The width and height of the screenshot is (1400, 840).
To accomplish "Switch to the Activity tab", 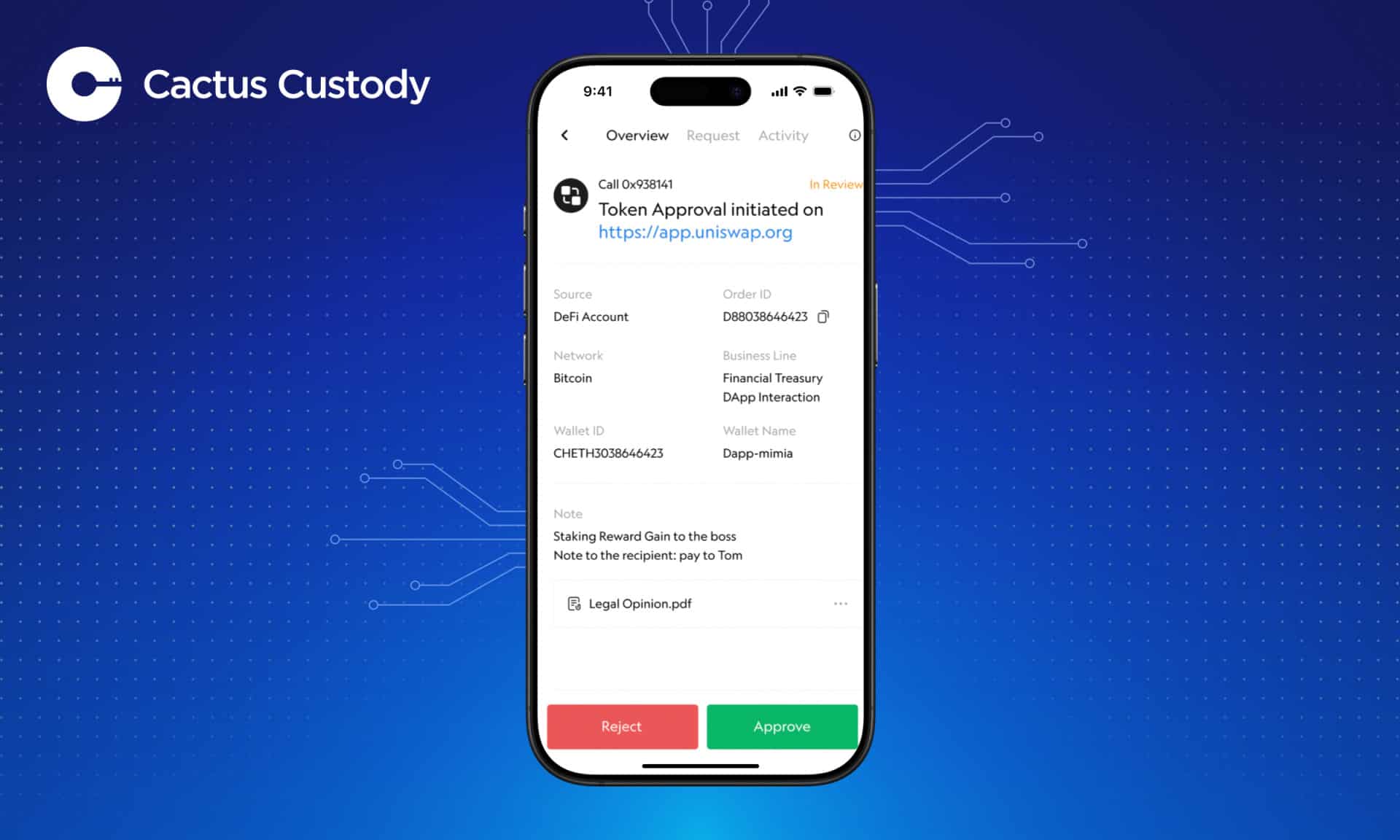I will 782,135.
